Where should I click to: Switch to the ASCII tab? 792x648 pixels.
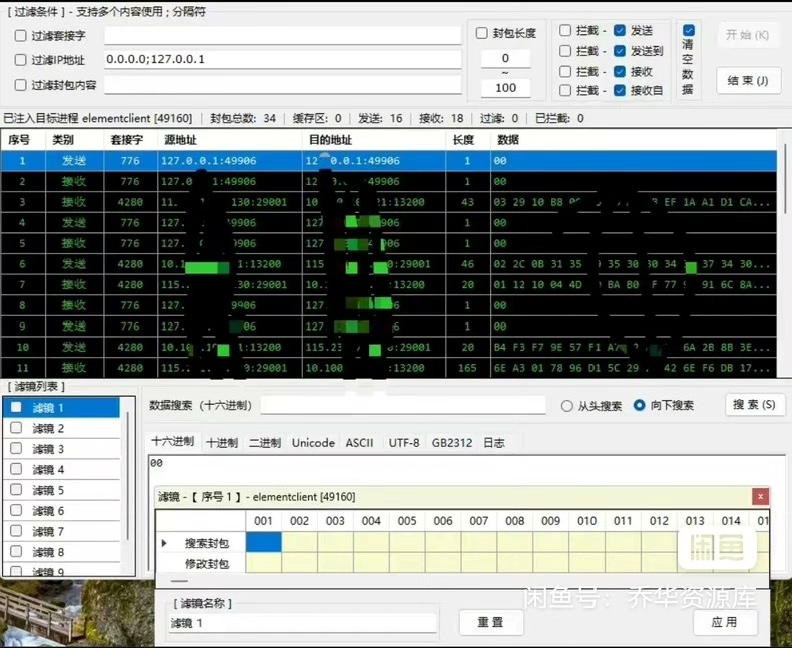[x=359, y=443]
